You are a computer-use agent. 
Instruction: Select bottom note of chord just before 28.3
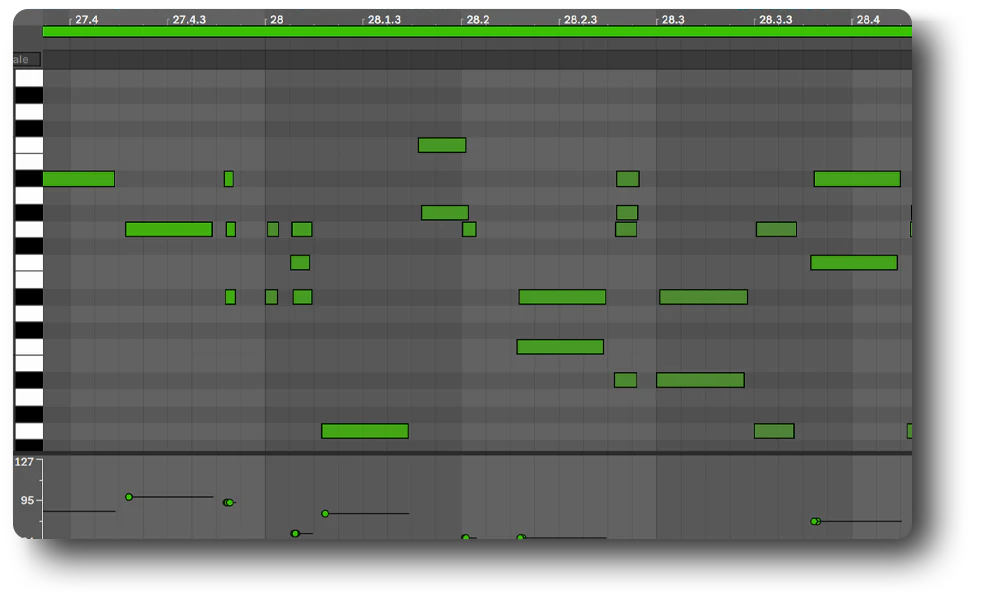625,380
